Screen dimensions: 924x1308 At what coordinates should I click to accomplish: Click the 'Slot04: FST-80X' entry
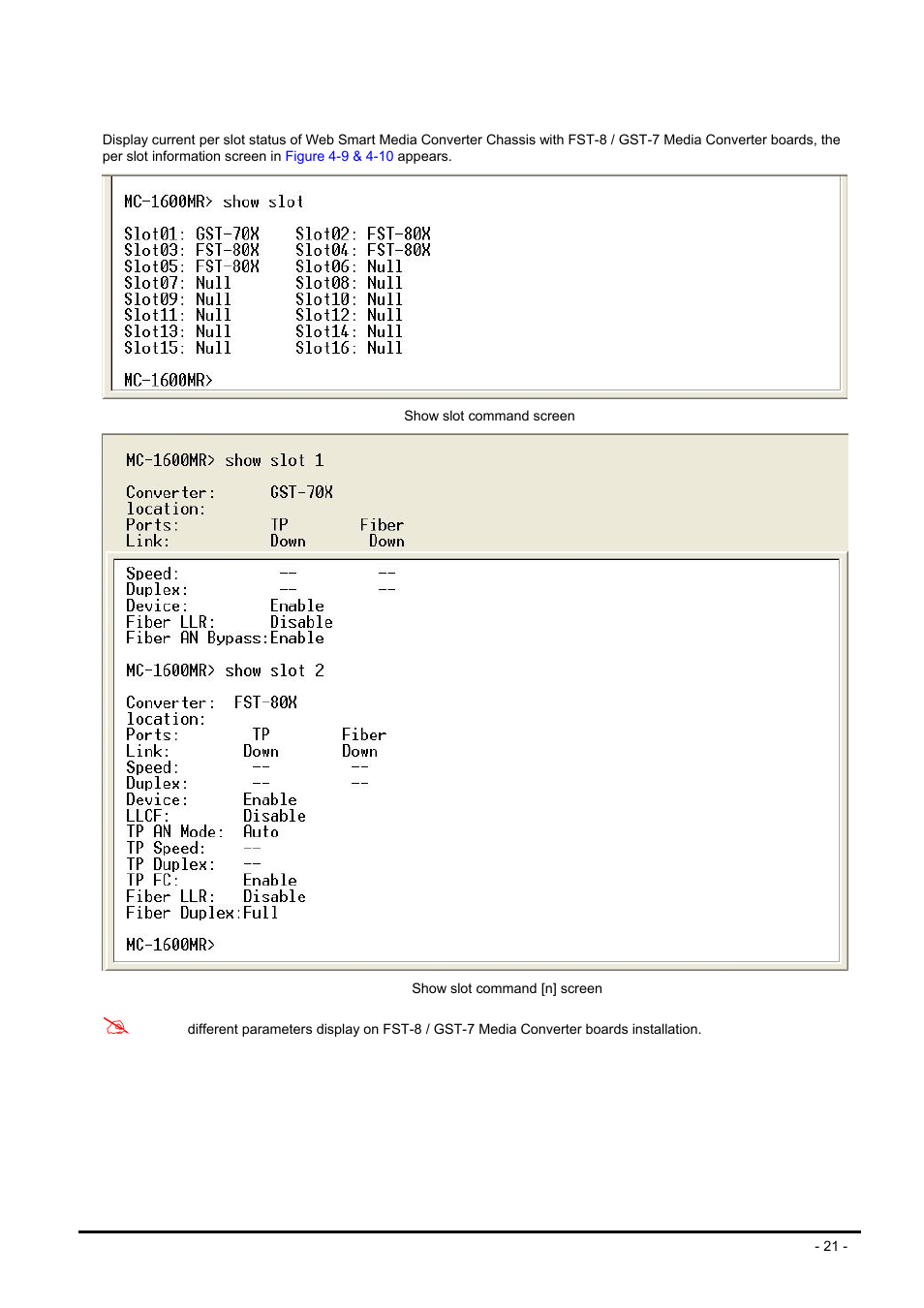(x=363, y=250)
